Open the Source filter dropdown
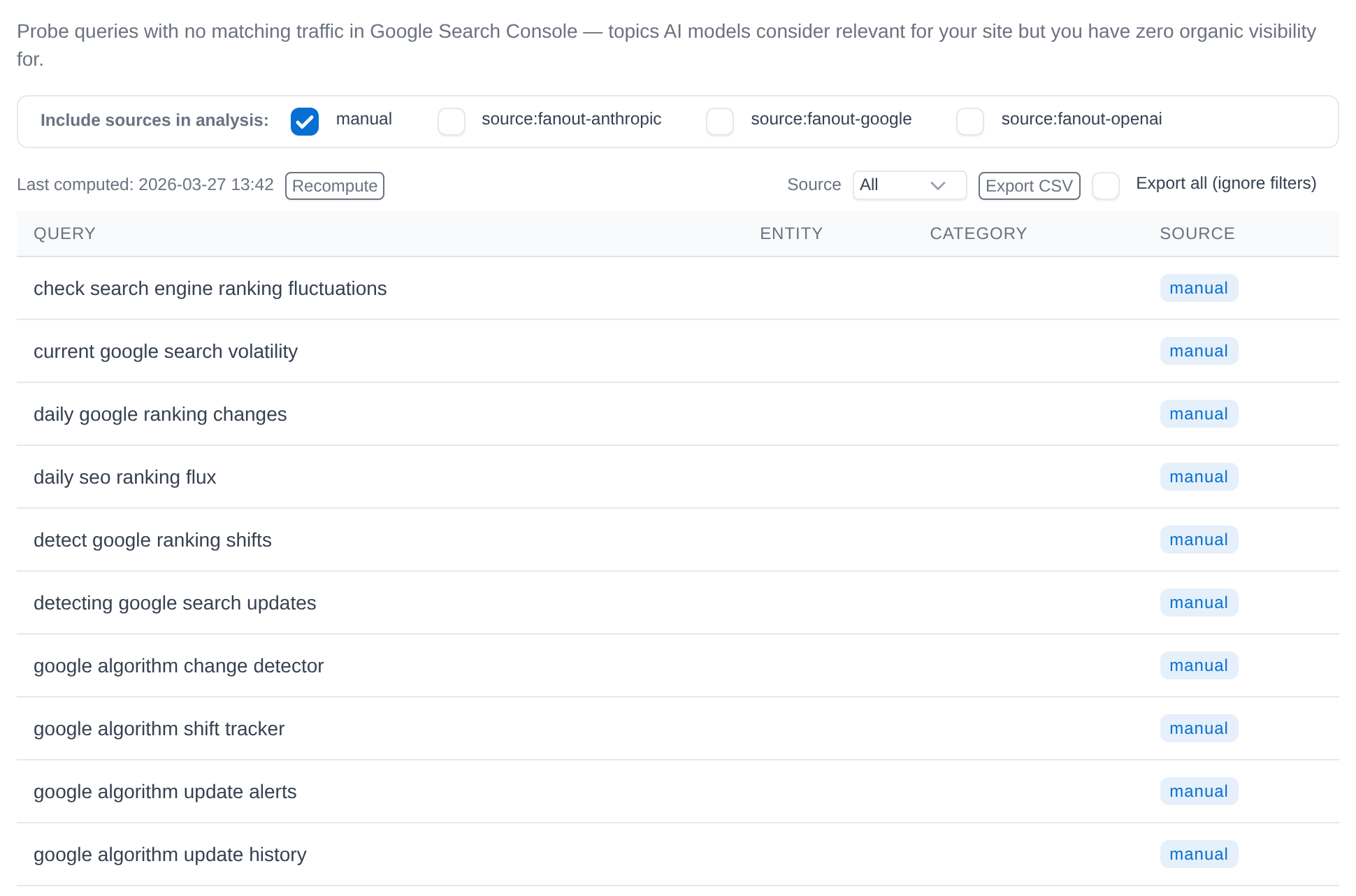This screenshot has width=1356, height=896. 909,185
